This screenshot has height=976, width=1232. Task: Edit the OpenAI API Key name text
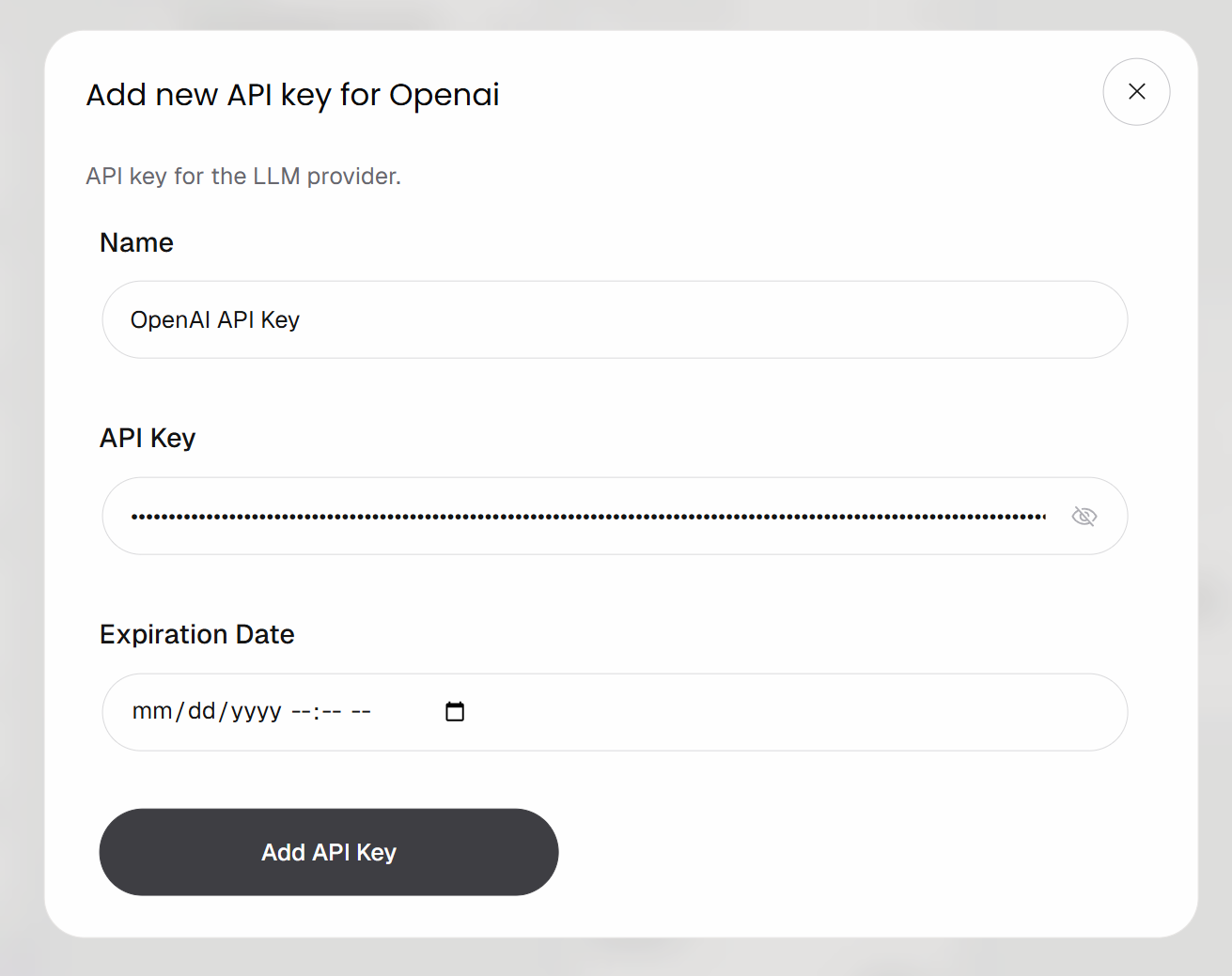pos(214,319)
